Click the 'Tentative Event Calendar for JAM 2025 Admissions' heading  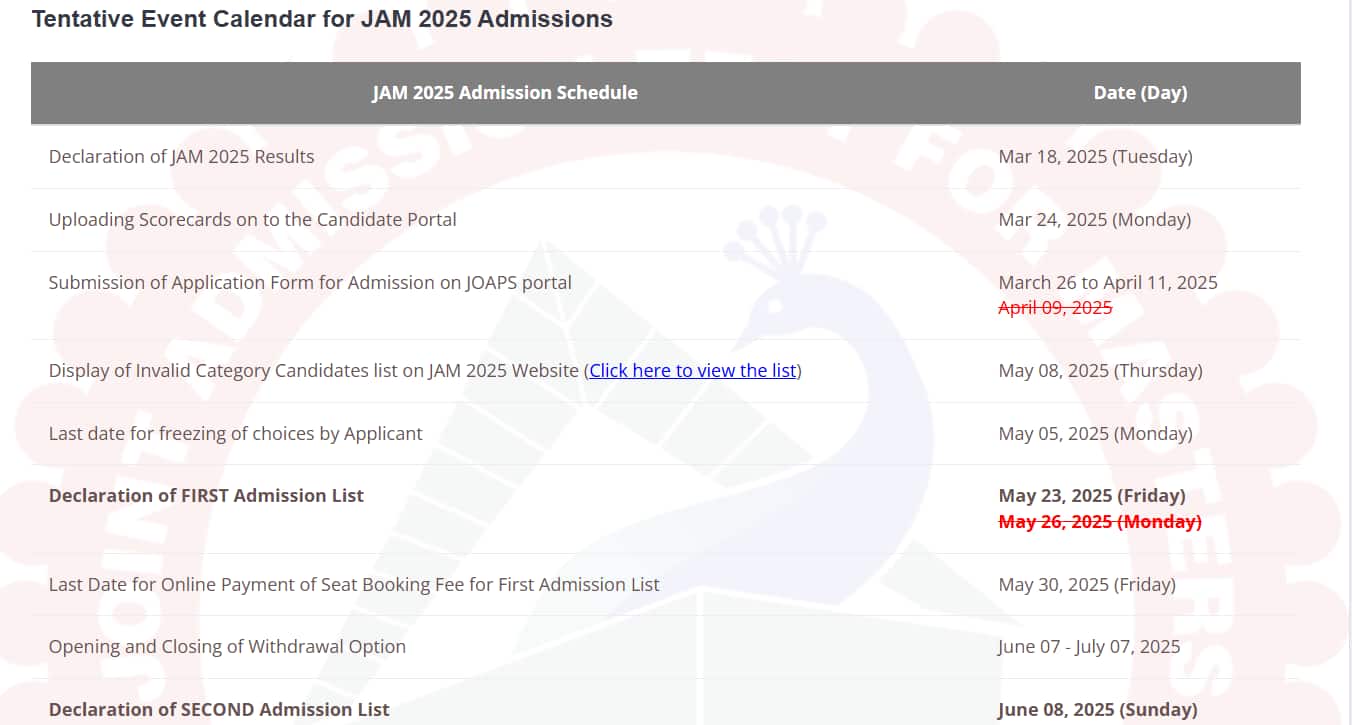coord(322,19)
